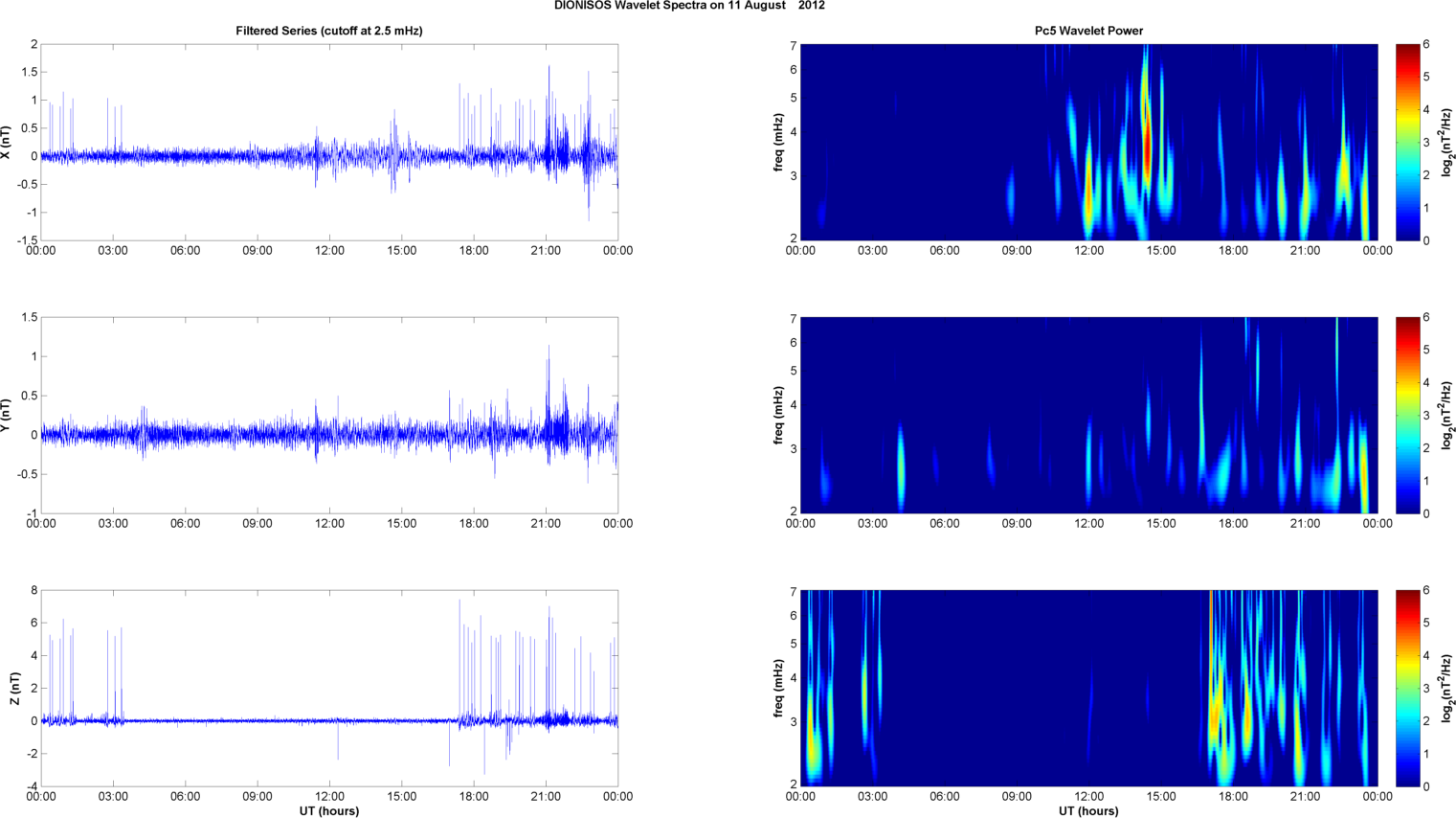1456x818 pixels.
Task: Click the log2(nT²/Hz) label beside the bottom color bar
Action: pos(1446,688)
